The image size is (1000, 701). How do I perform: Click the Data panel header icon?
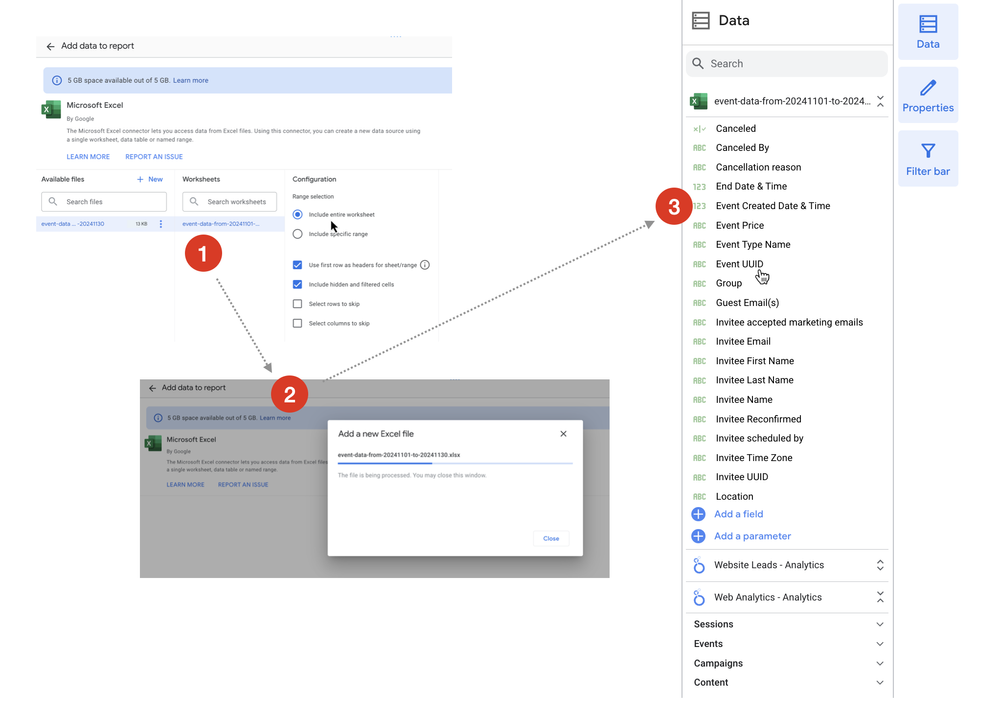click(x=701, y=20)
